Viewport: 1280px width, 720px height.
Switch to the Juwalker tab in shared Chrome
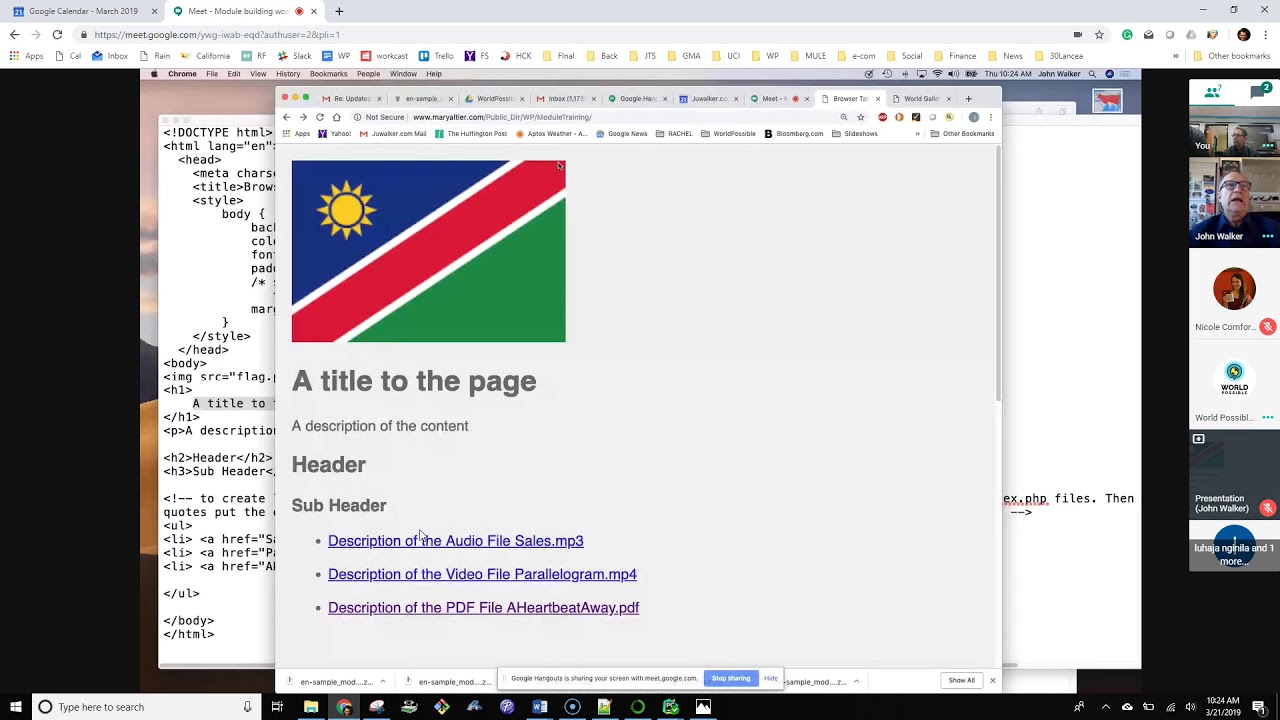tap(709, 99)
